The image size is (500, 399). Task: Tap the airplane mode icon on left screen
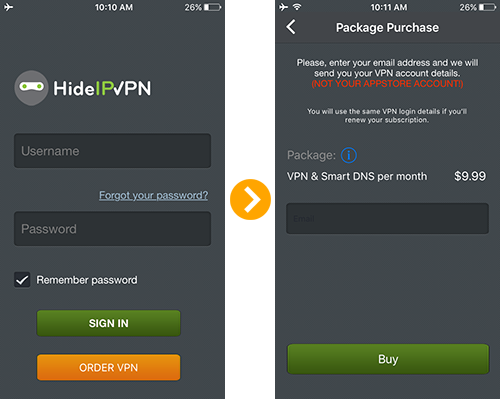[x=9, y=7]
